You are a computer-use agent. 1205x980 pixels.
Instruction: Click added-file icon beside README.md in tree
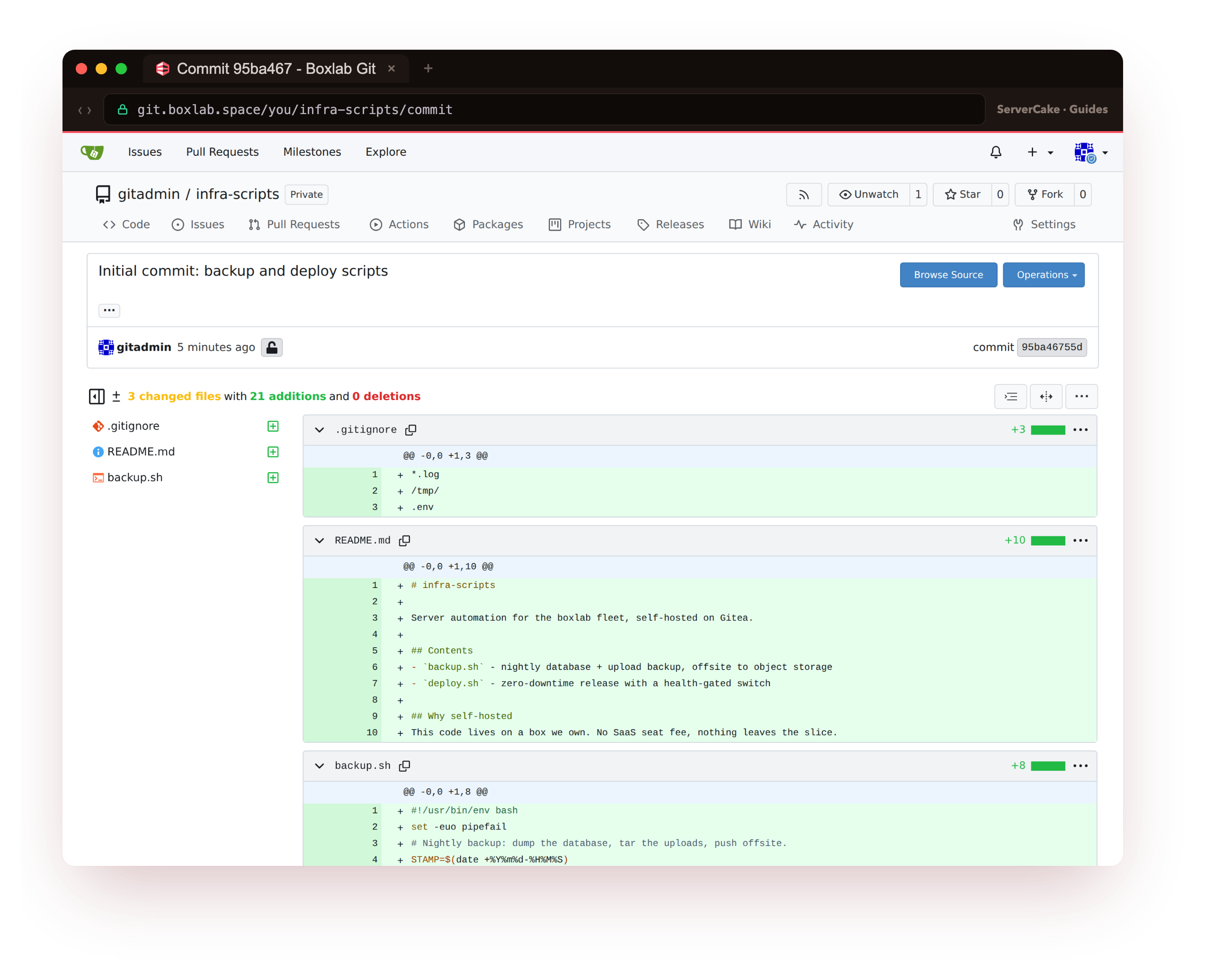(x=273, y=452)
